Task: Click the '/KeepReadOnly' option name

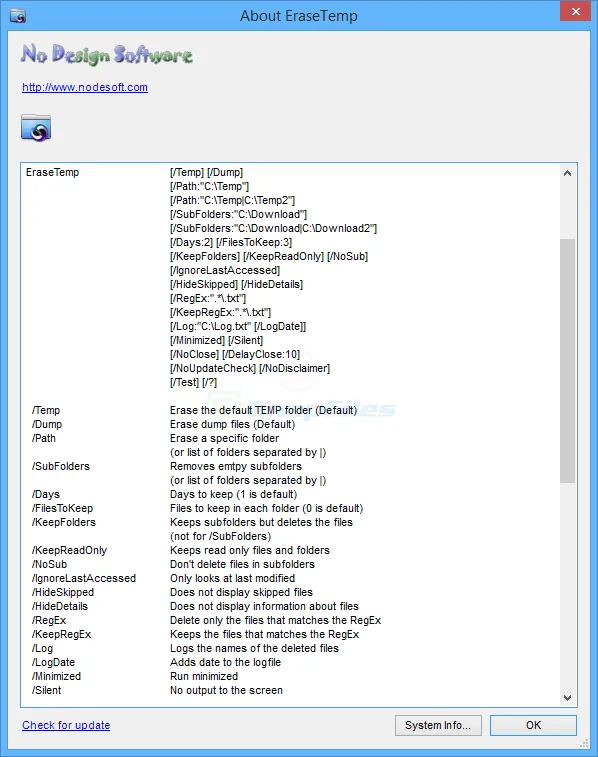Action: [x=70, y=550]
